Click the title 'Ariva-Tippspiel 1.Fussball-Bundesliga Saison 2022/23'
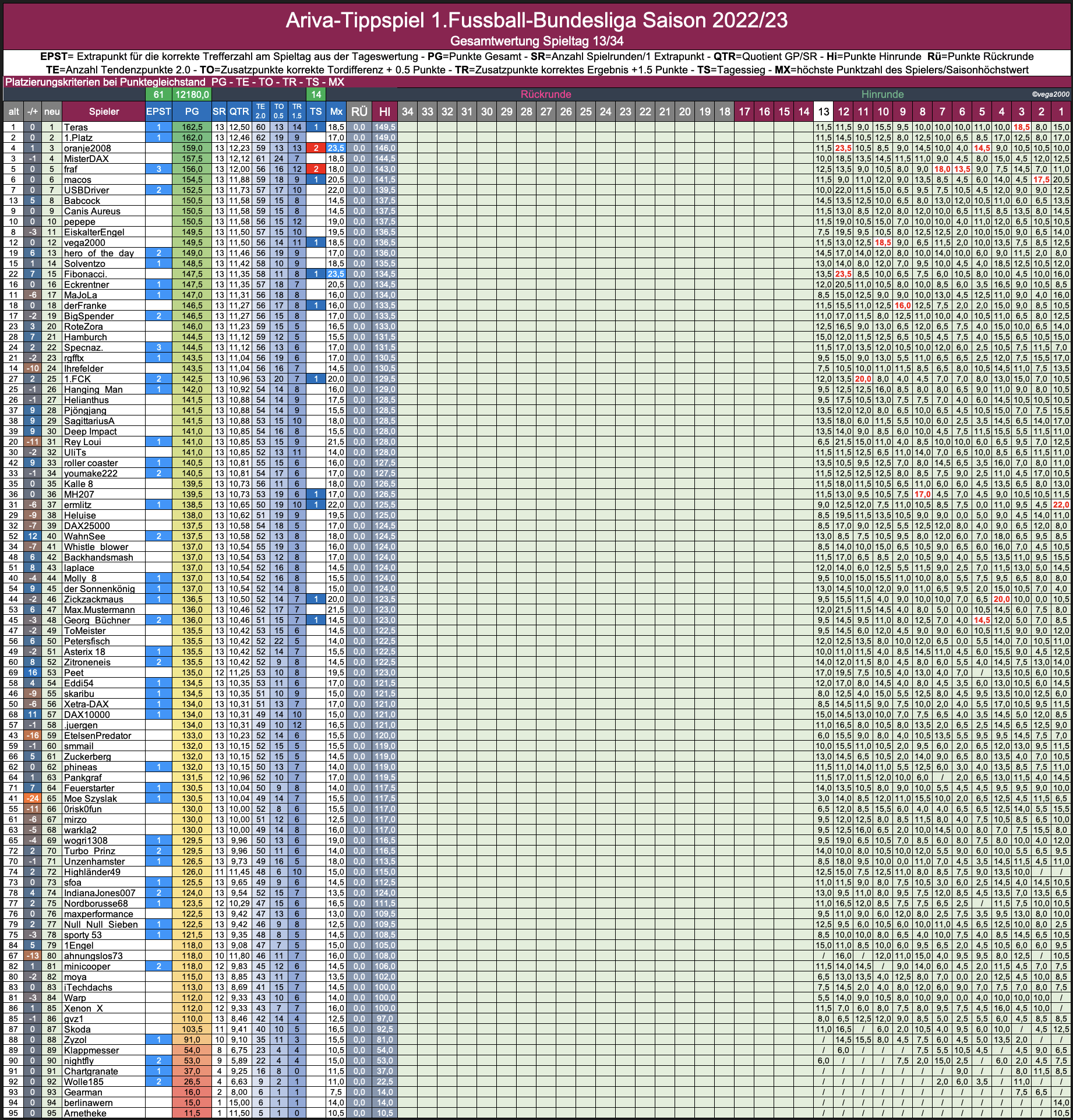Image resolution: width=1073 pixels, height=1120 pixels. (536, 20)
